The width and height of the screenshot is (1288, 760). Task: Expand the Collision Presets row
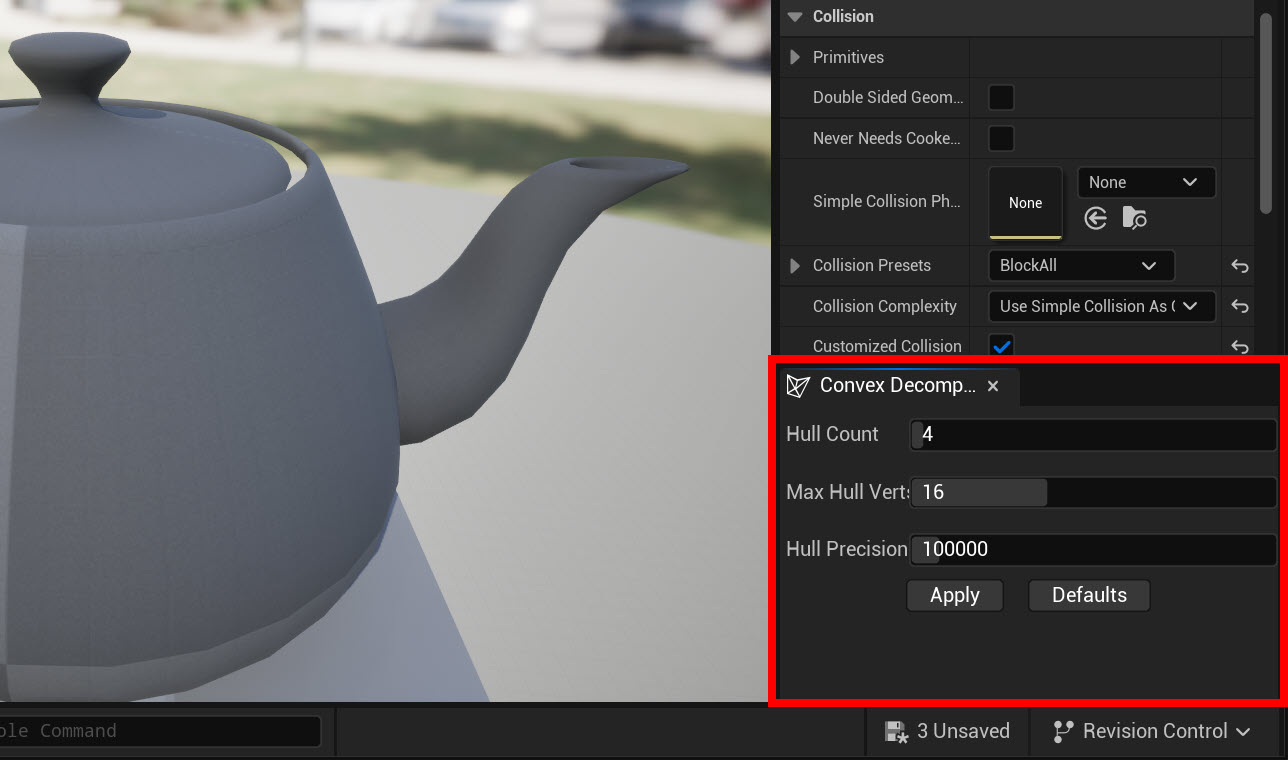795,266
